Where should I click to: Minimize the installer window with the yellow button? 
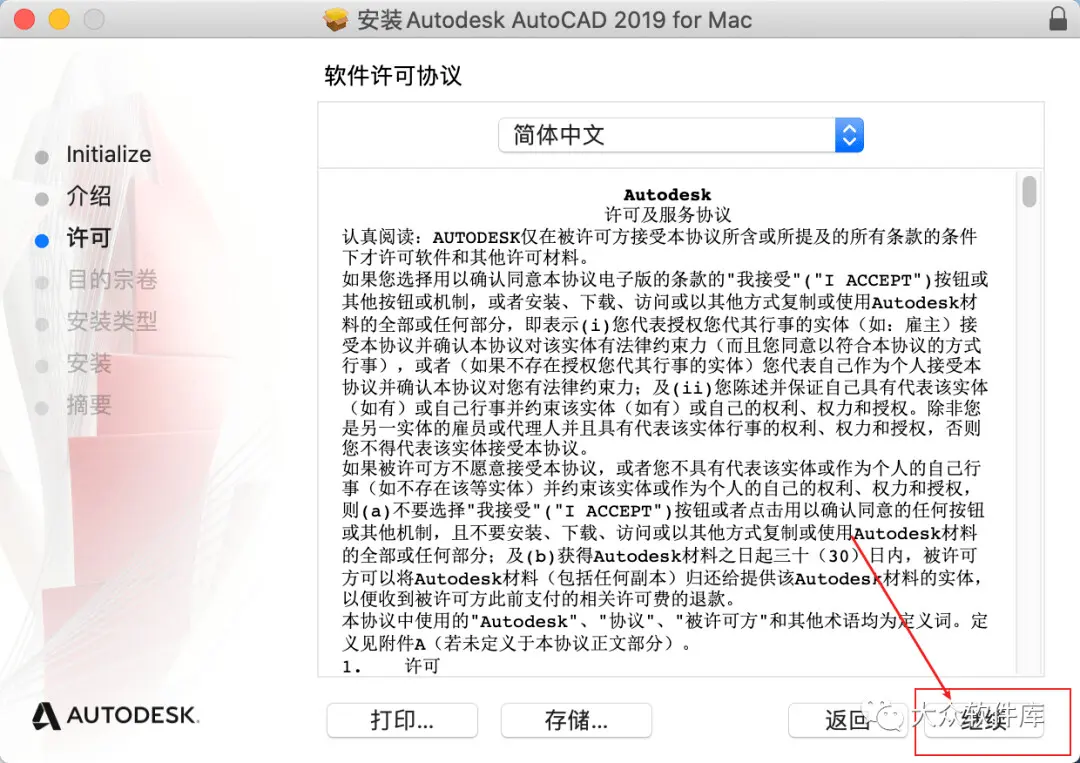click(x=59, y=19)
